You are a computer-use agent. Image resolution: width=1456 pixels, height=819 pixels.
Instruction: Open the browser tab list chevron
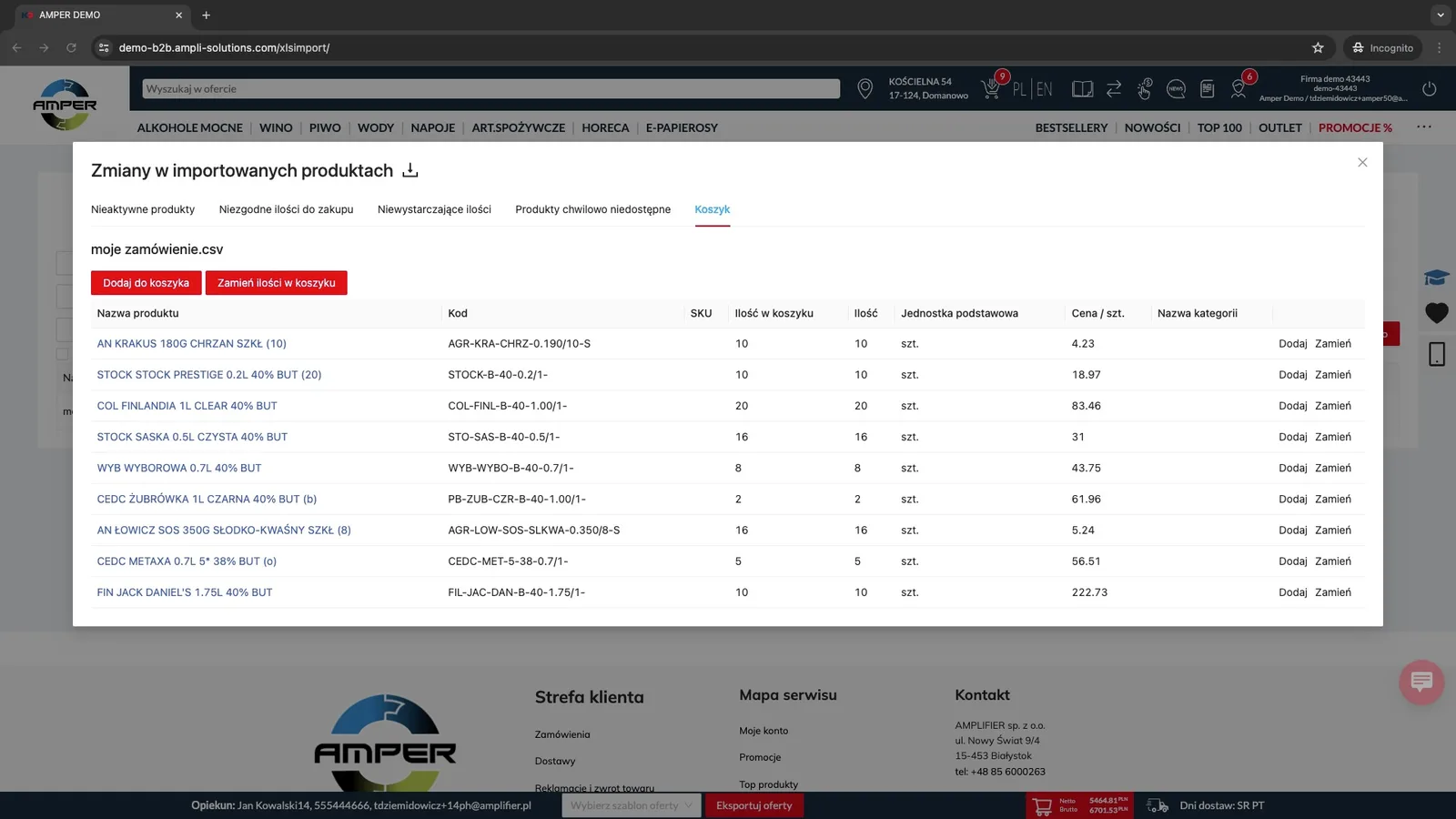(1441, 15)
